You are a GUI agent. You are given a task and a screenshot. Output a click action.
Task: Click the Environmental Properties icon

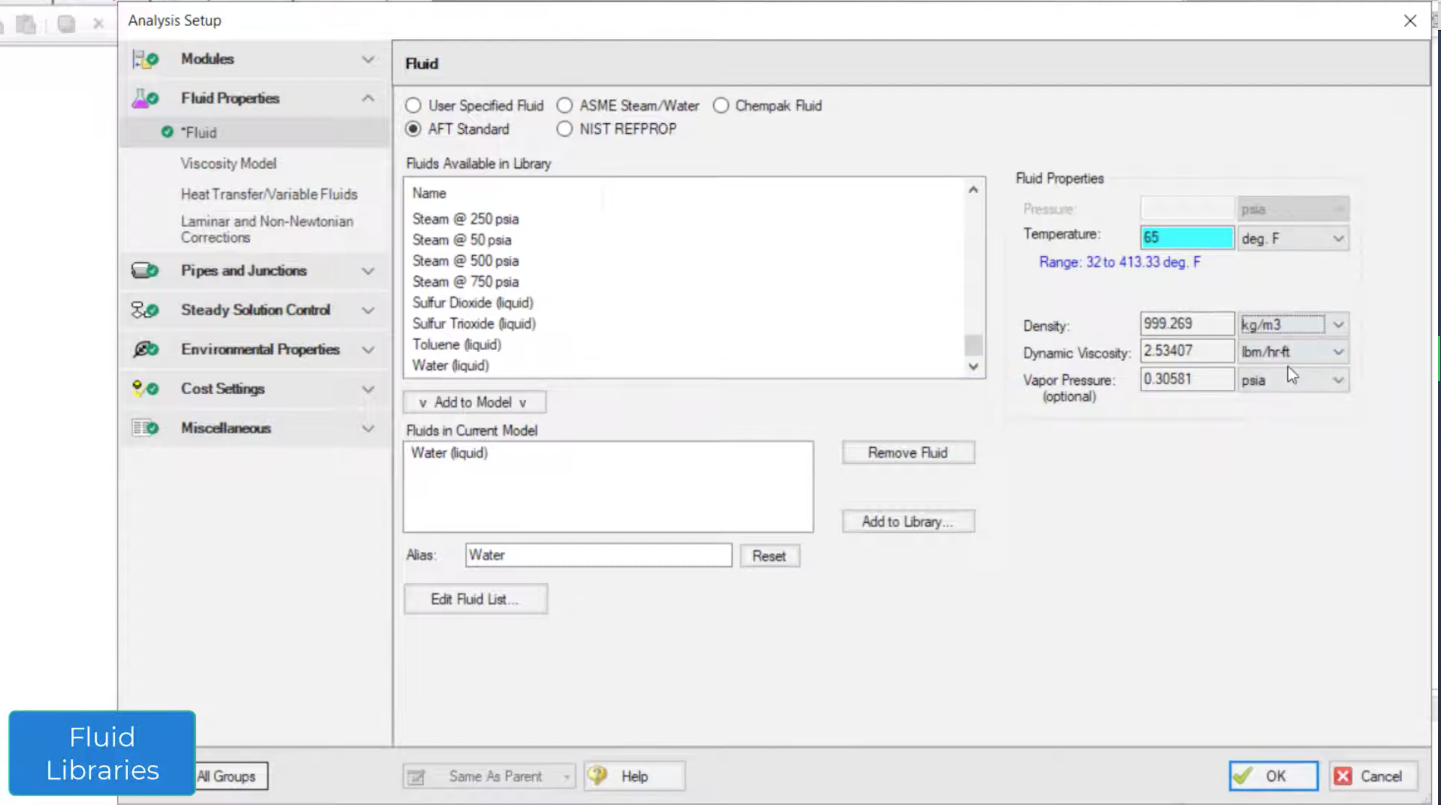[x=145, y=350]
